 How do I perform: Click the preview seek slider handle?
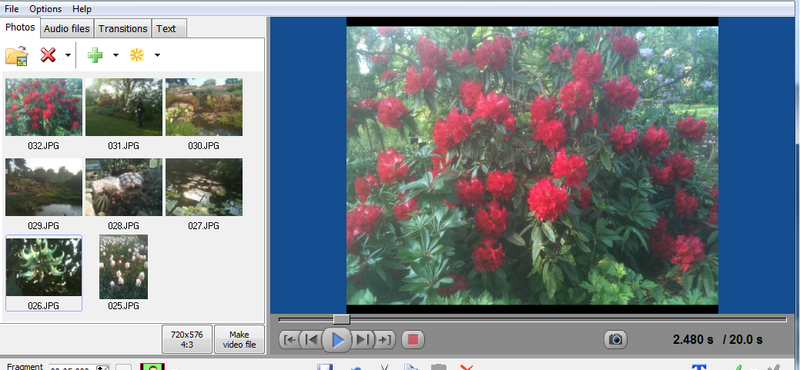coord(341,319)
